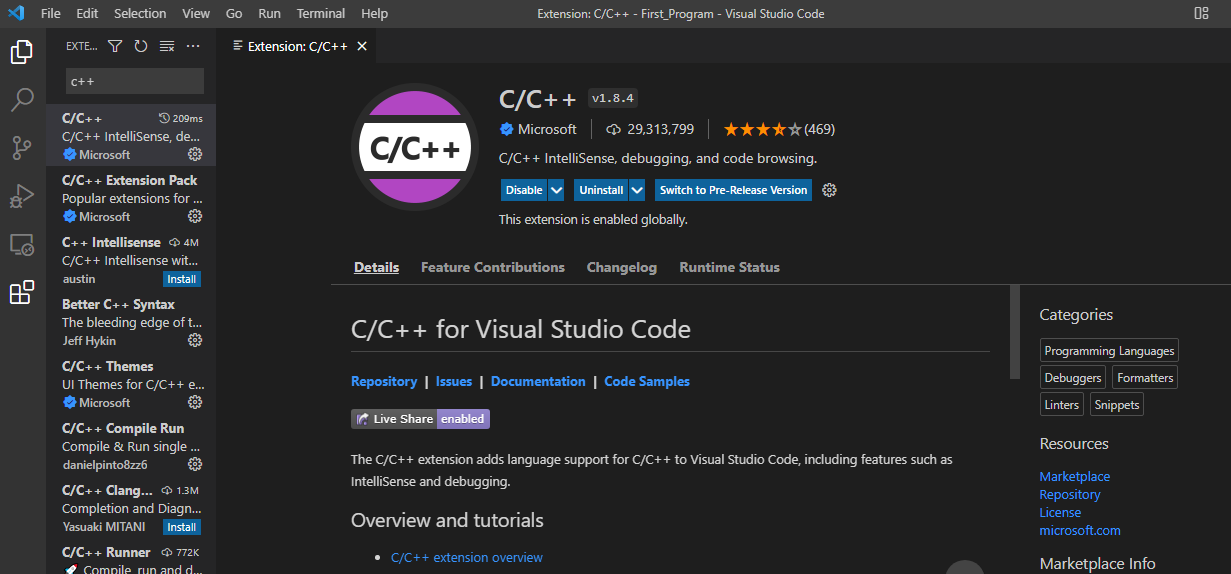Open the Issues link
This screenshot has height=574, width=1231.
[x=454, y=381]
